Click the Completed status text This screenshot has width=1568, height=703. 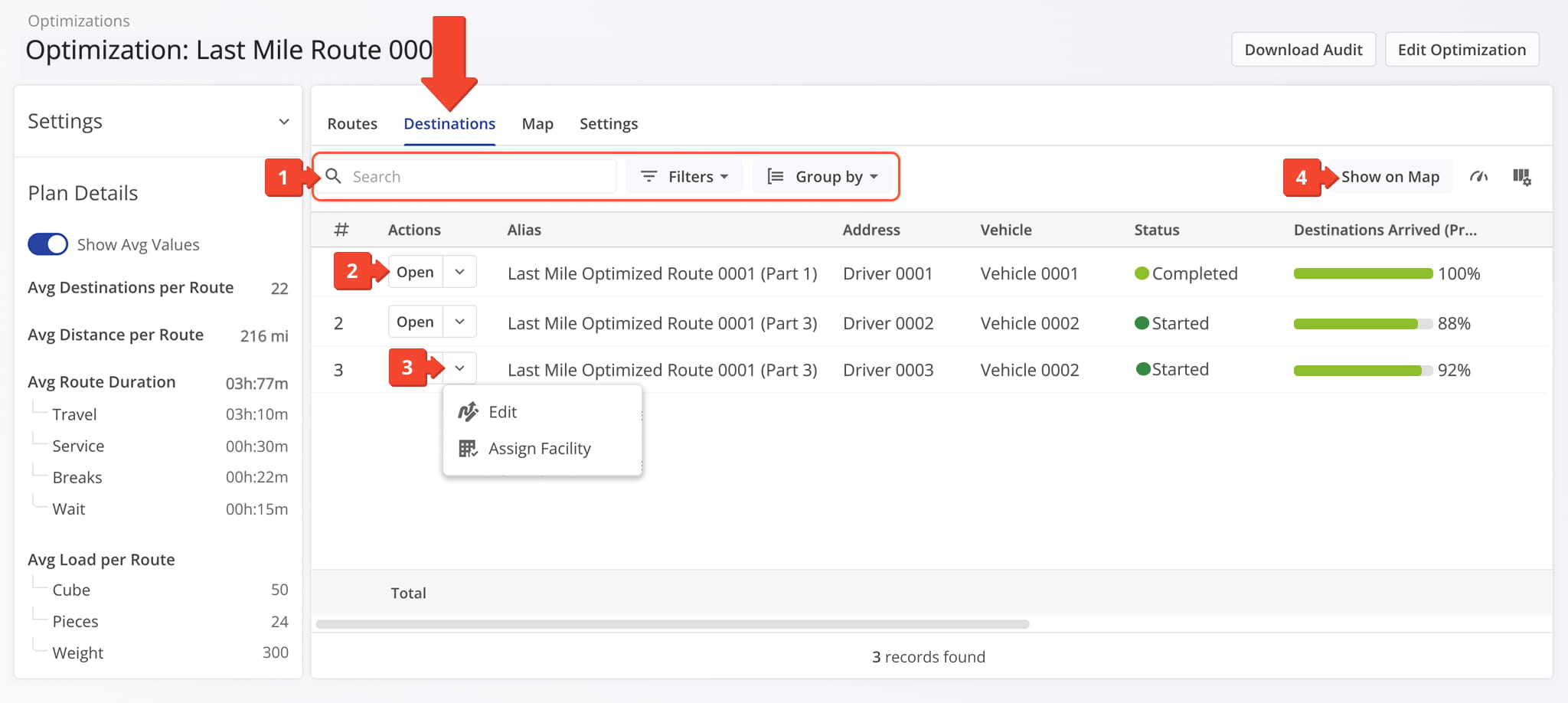[x=1194, y=273]
